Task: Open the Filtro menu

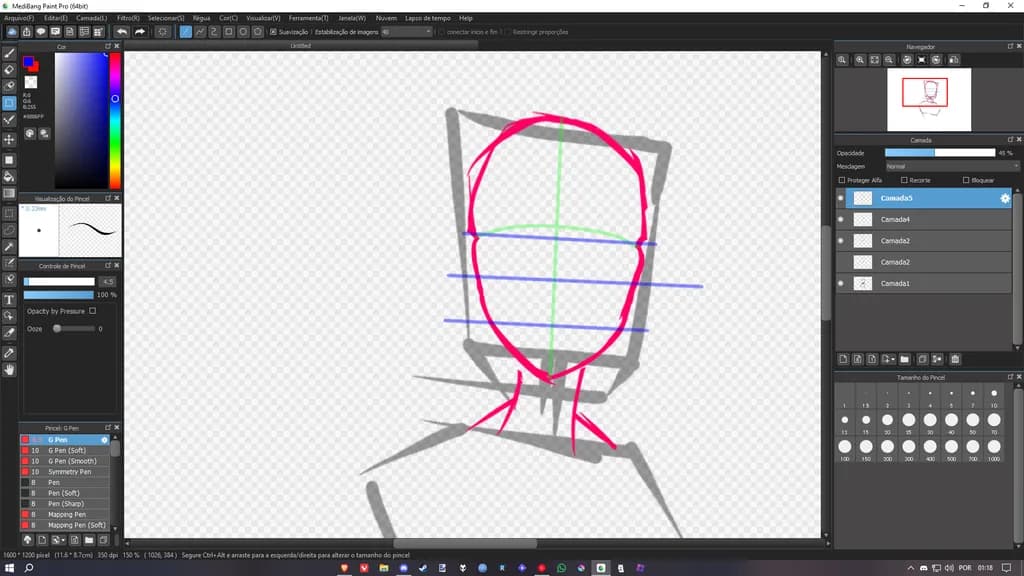Action: click(x=128, y=18)
